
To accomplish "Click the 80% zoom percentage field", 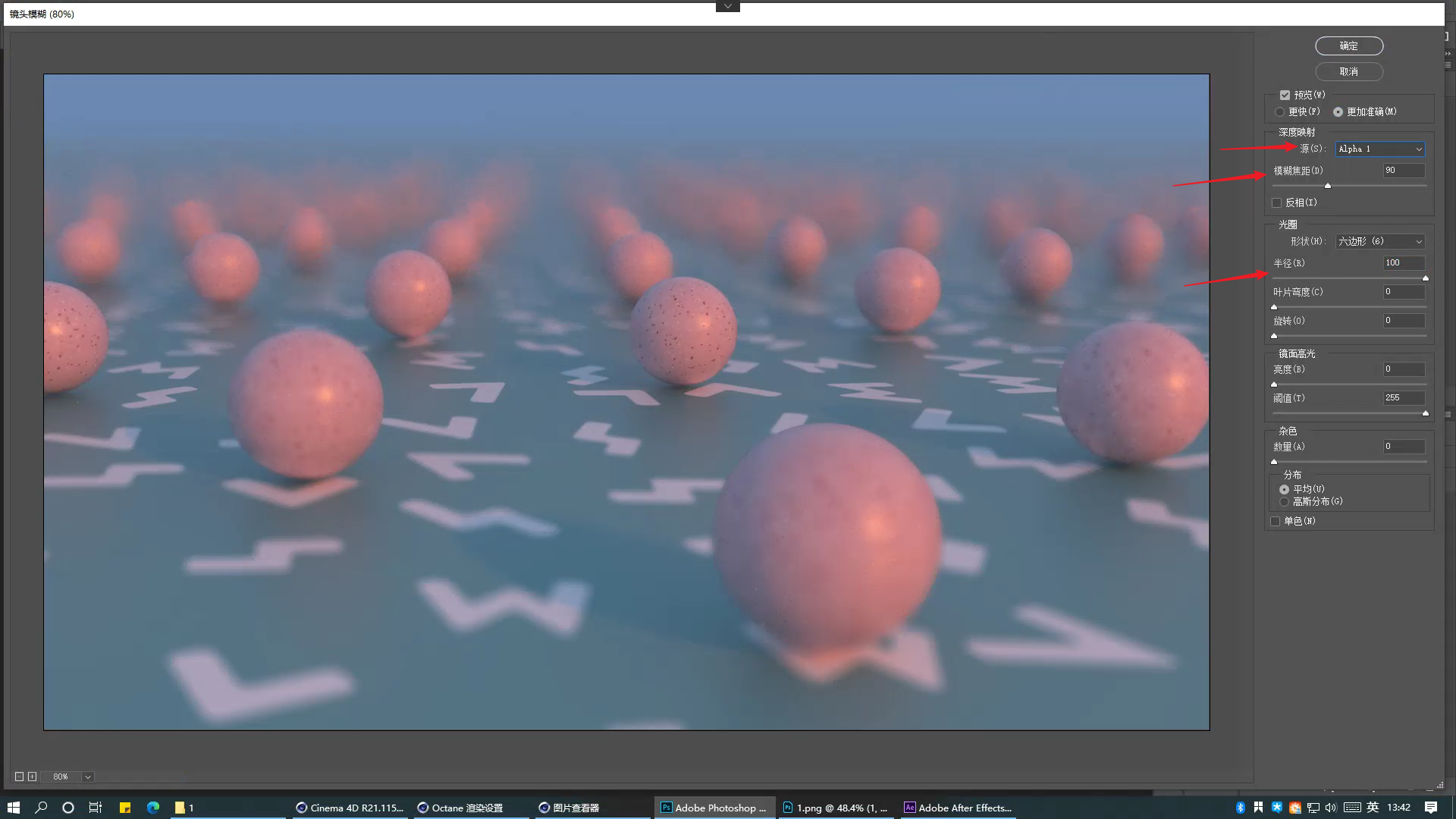I will 61,777.
